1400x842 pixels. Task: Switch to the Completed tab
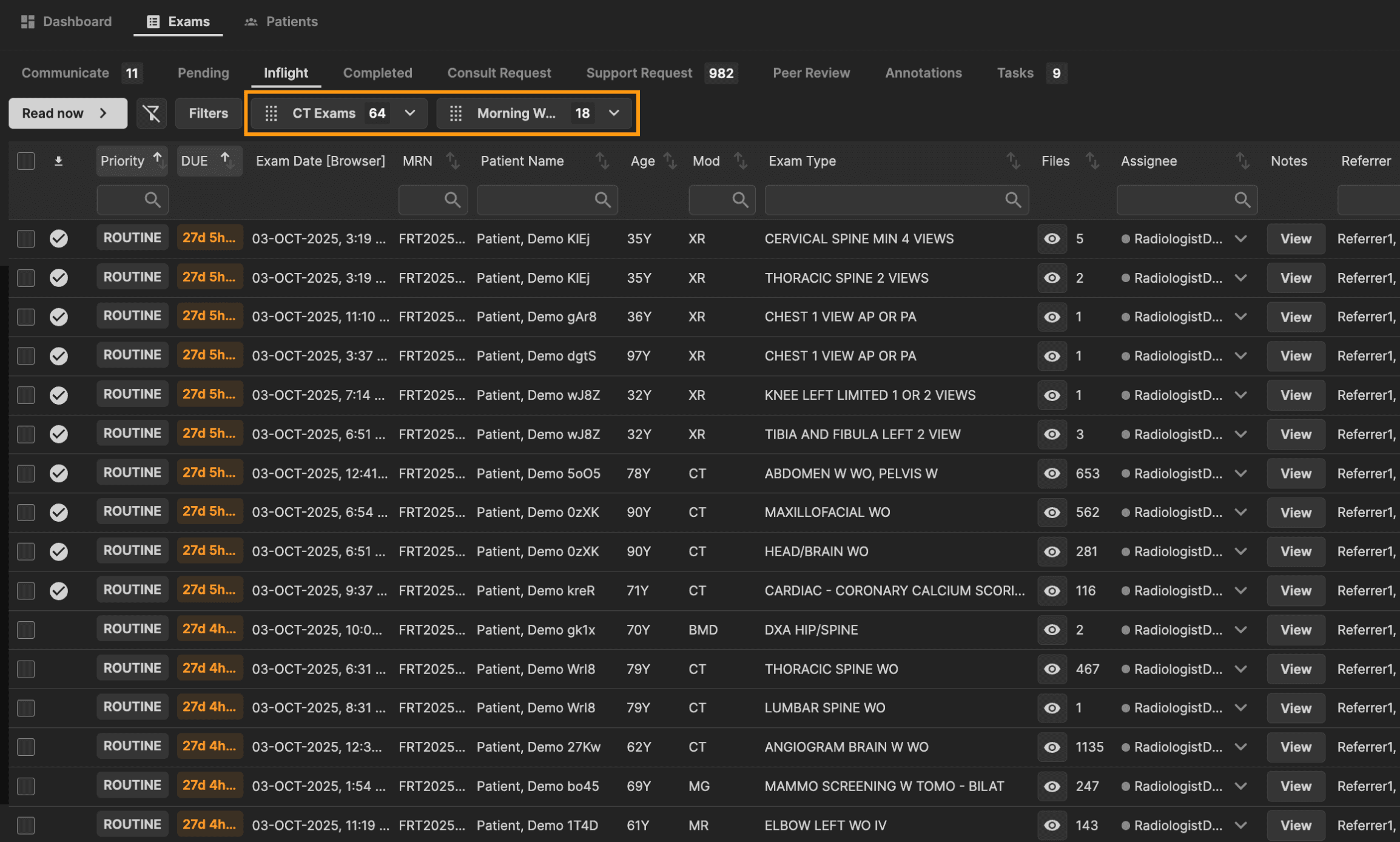[377, 73]
